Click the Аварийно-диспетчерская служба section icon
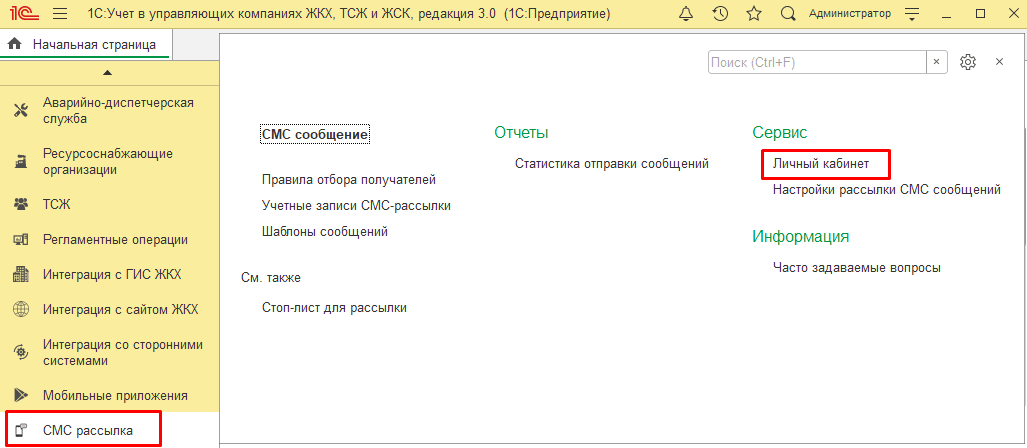 tap(20, 110)
